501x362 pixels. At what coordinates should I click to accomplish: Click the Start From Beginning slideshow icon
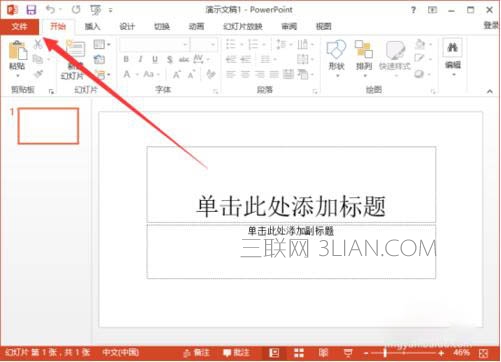(x=96, y=10)
